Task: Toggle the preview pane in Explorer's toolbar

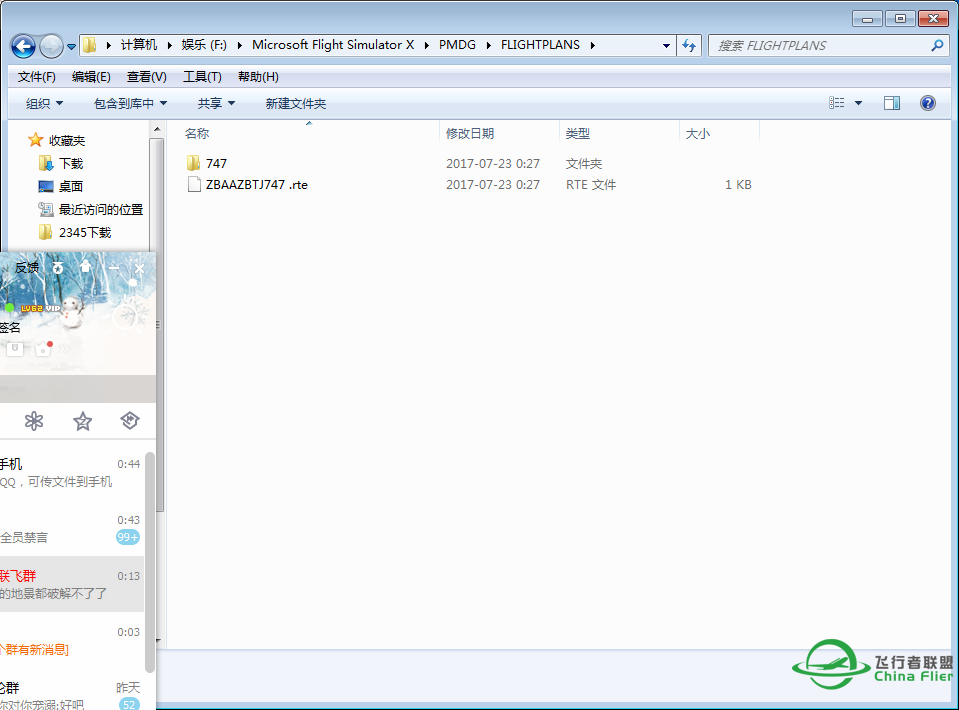Action: click(891, 102)
